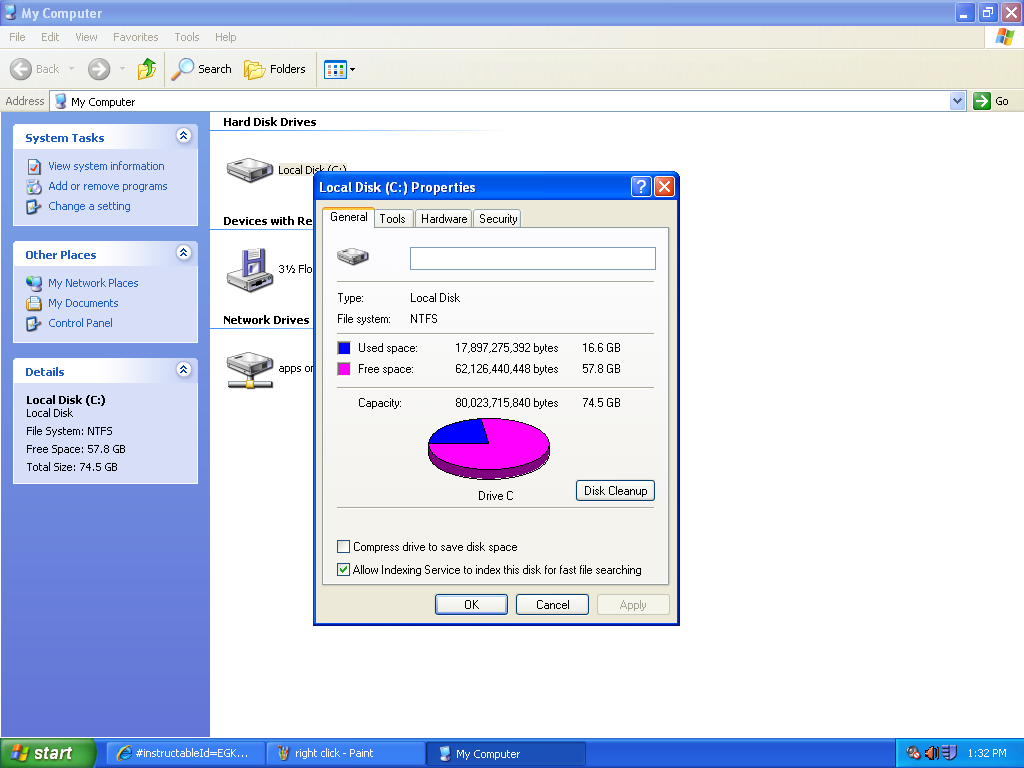Collapse the System Tasks panel
Viewport: 1024px width, 768px height.
(x=183, y=136)
